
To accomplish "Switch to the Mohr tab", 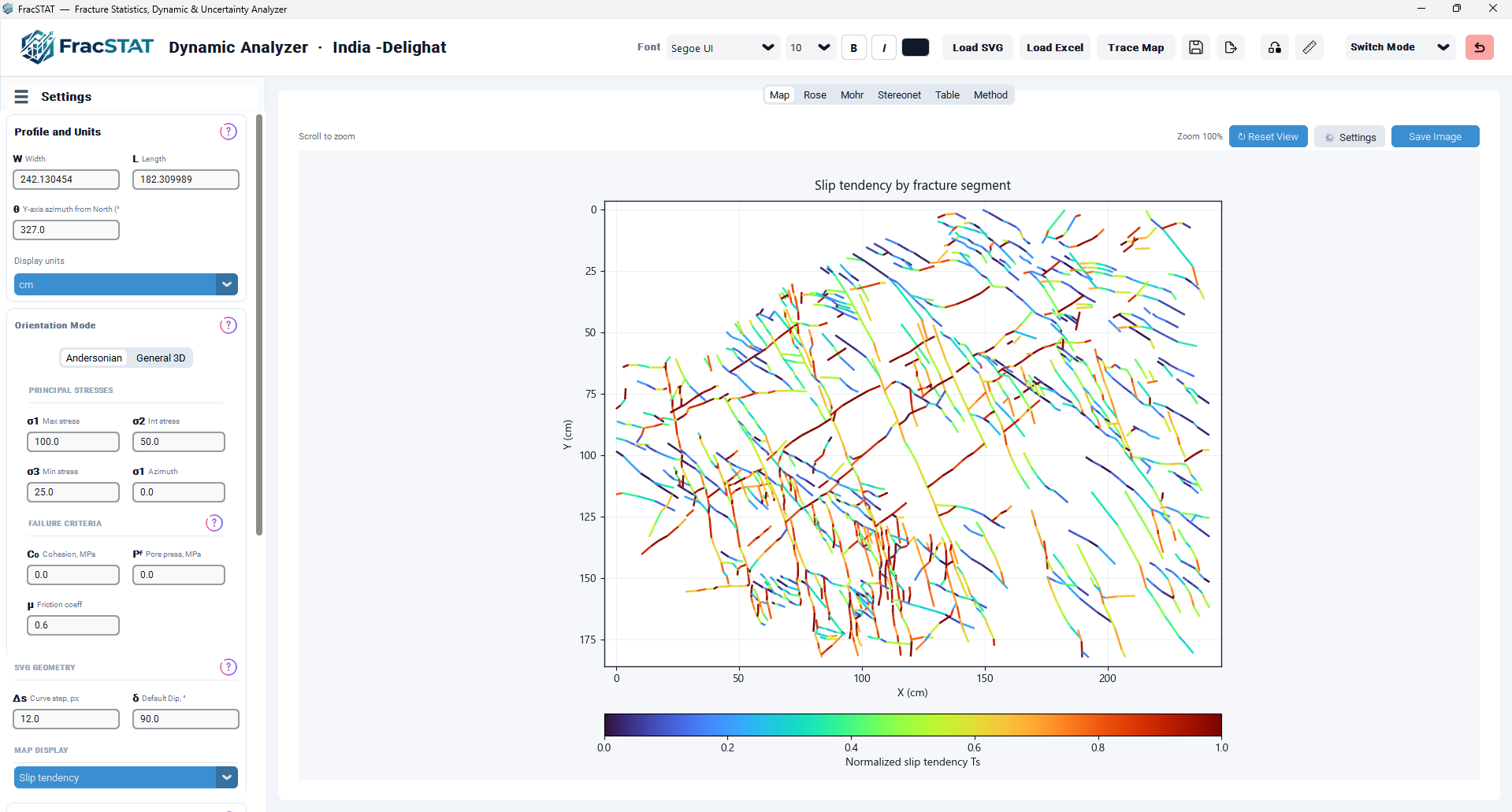I will pyautogui.click(x=852, y=95).
